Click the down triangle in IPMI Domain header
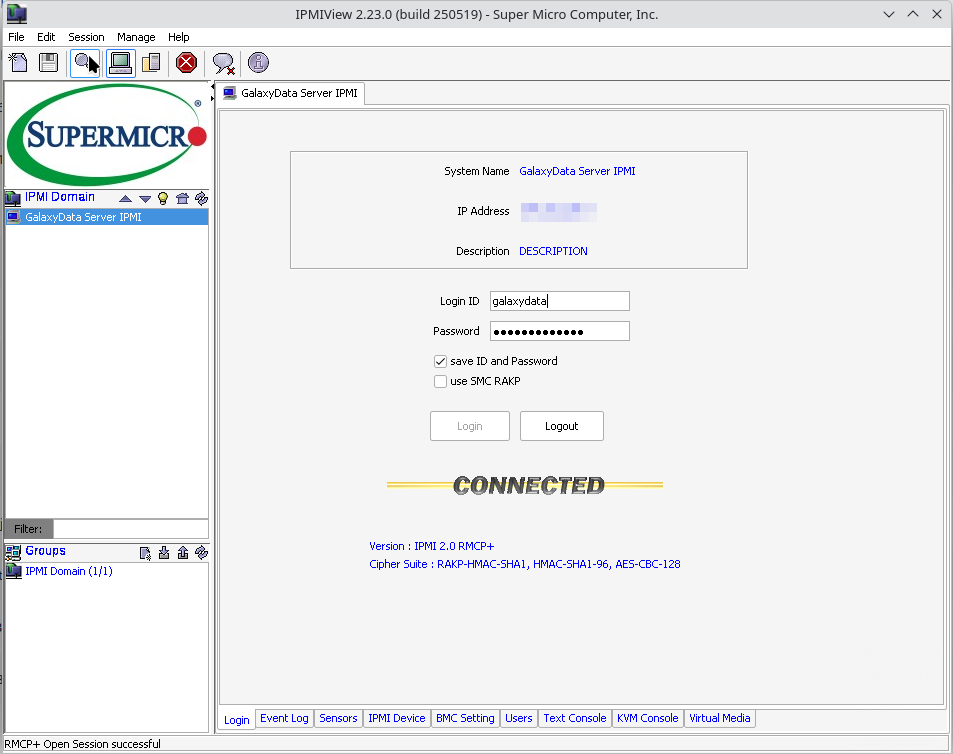This screenshot has width=953, height=754. [145, 199]
